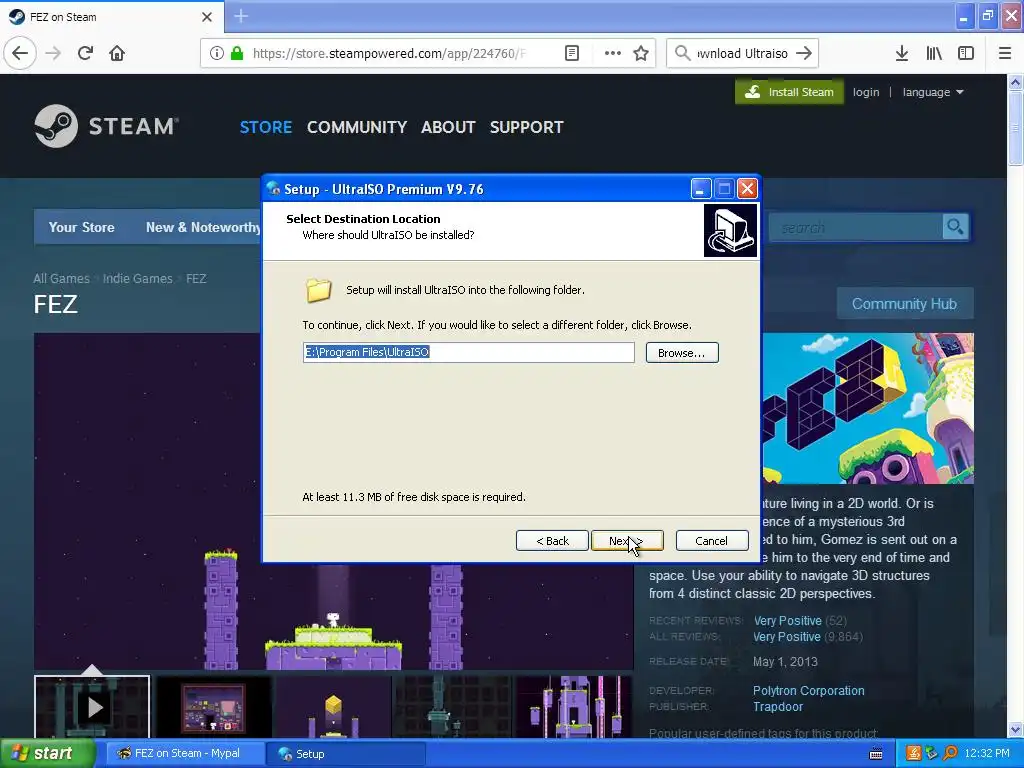
Task: Open the ABOUT menu item
Action: 448,127
